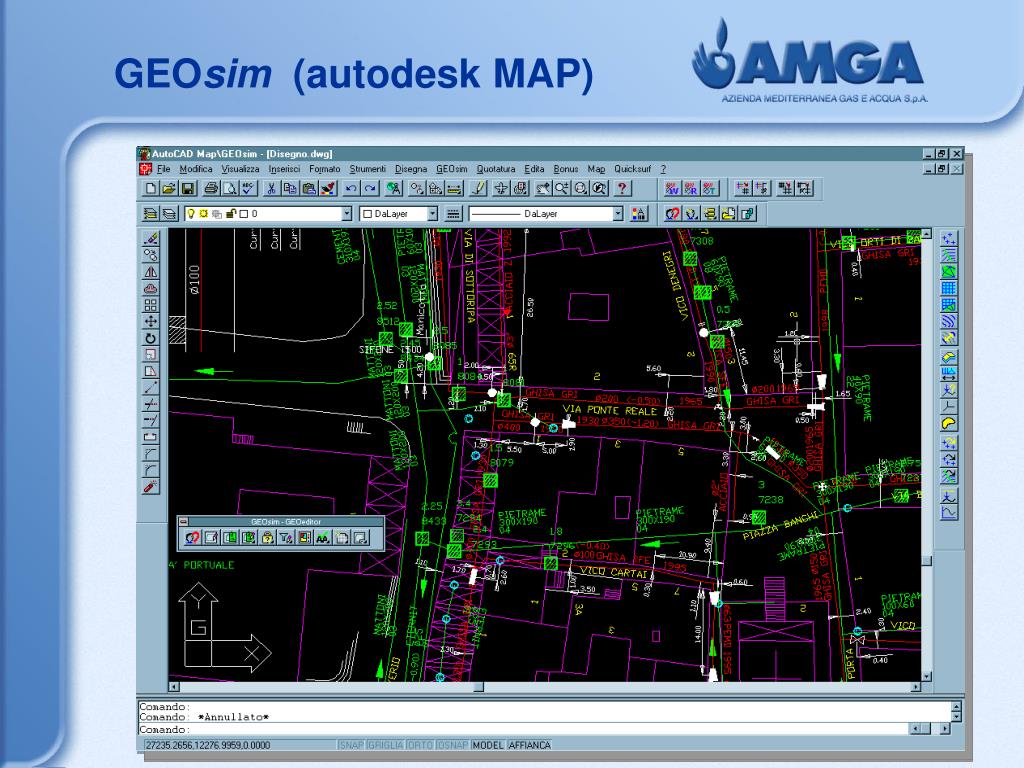Click the red question mark Help icon
This screenshot has height=768, width=1024.
point(622,189)
